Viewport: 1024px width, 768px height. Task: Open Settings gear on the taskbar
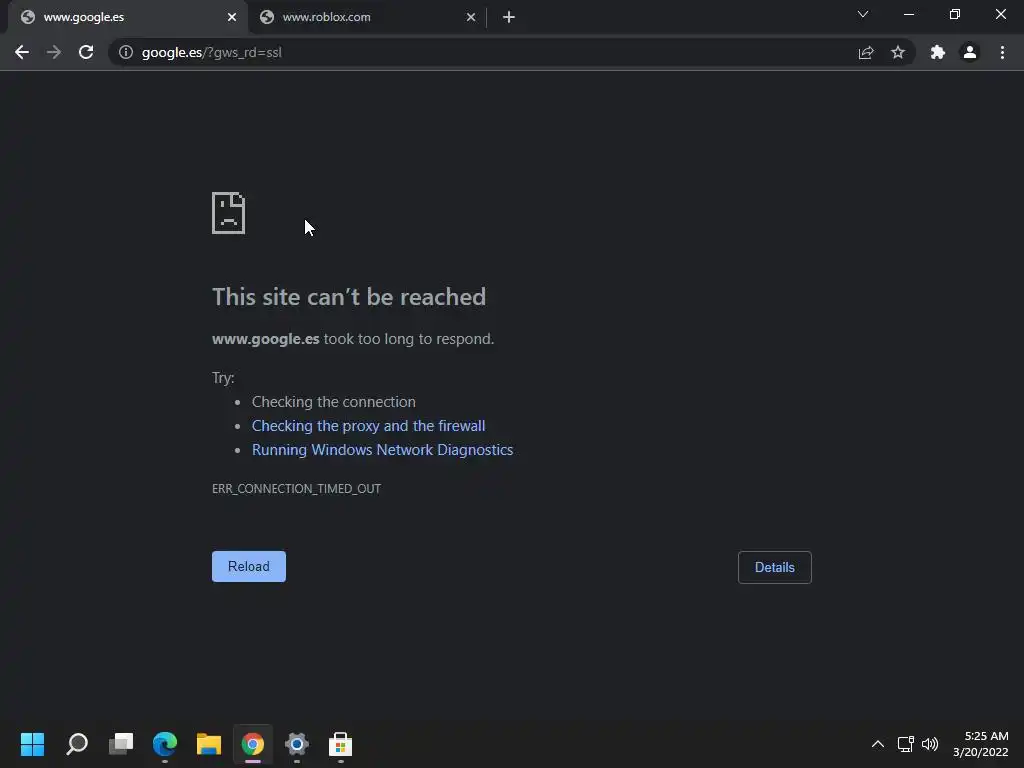296,744
